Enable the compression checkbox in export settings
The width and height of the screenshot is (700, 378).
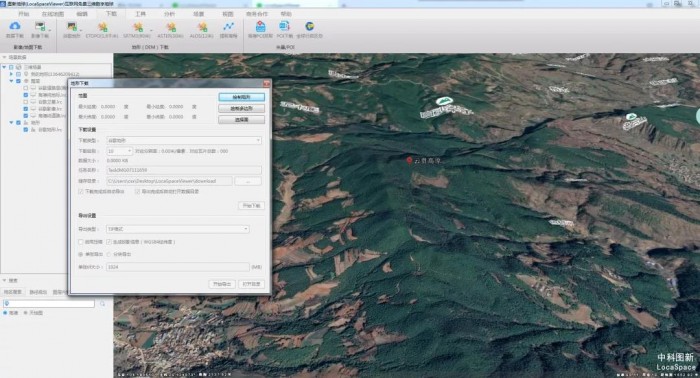[x=81, y=242]
